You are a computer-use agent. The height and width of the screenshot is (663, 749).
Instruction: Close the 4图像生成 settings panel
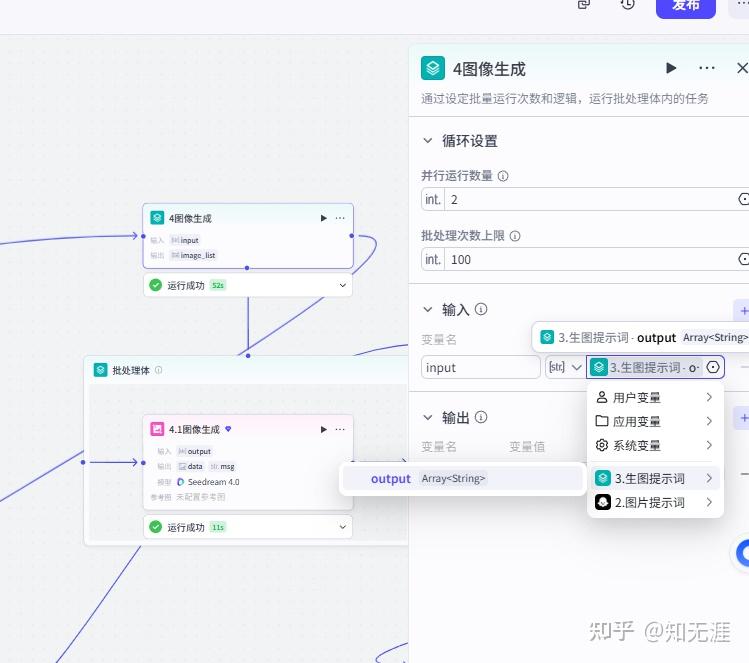[x=742, y=68]
